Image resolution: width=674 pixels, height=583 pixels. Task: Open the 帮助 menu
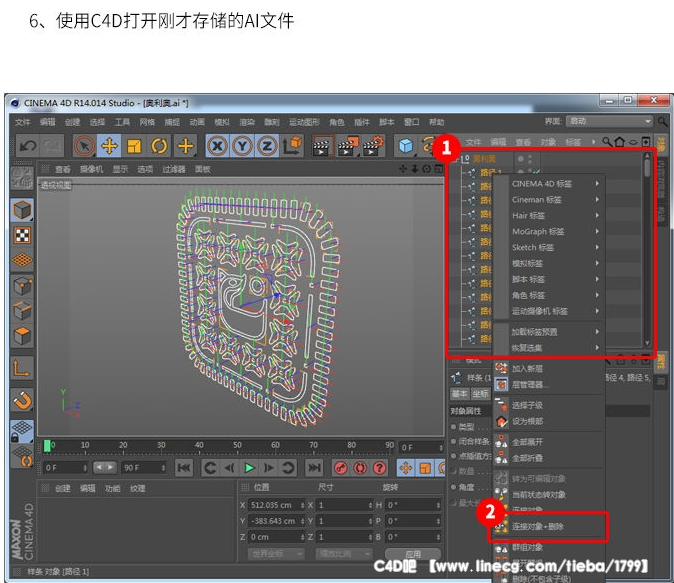coord(436,122)
